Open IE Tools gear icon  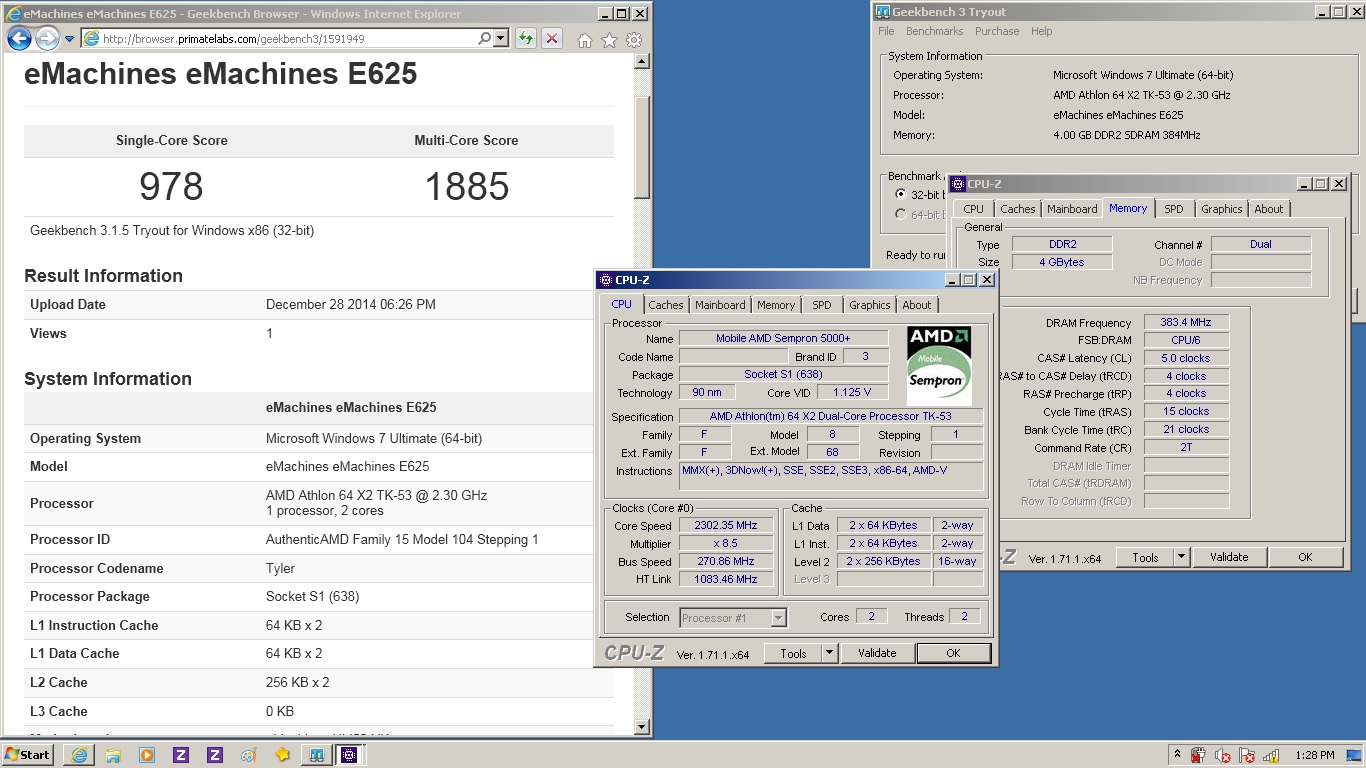(634, 40)
